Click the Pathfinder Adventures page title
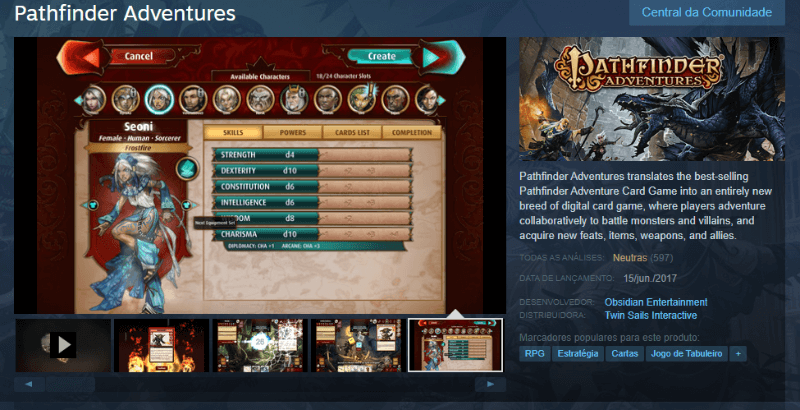Screen dimensions: 800x410 125,13
